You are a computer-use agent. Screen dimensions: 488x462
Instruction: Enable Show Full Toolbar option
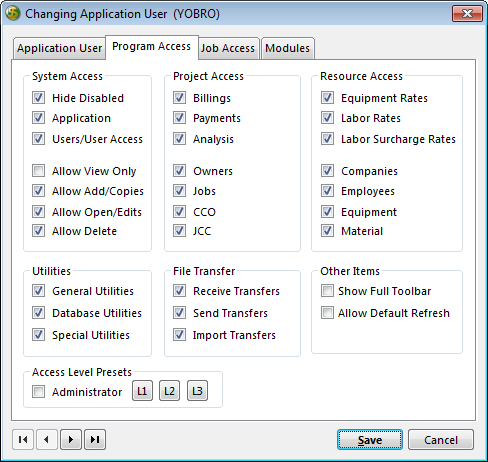click(327, 291)
